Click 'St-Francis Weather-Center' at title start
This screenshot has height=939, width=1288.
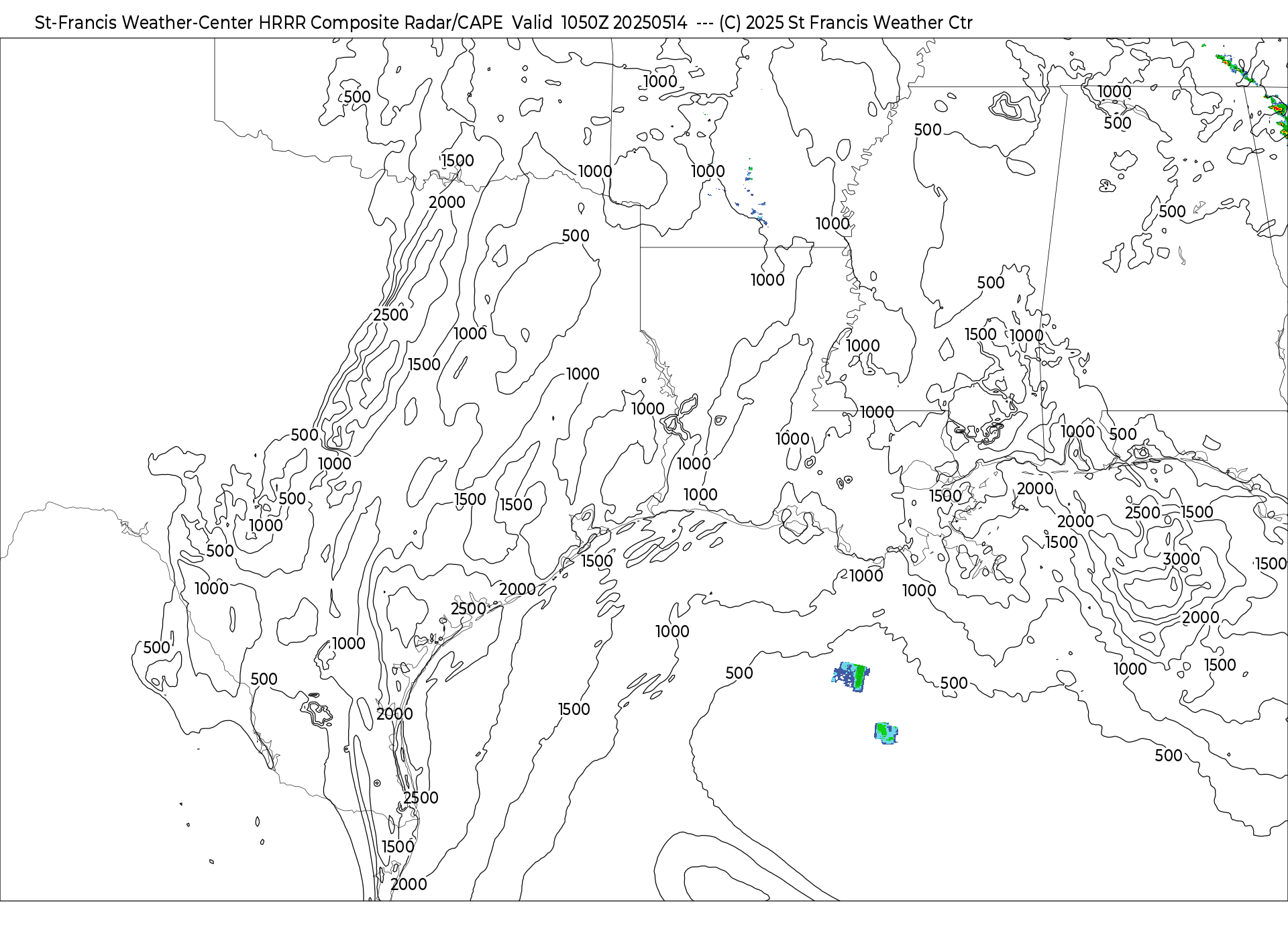tap(144, 23)
